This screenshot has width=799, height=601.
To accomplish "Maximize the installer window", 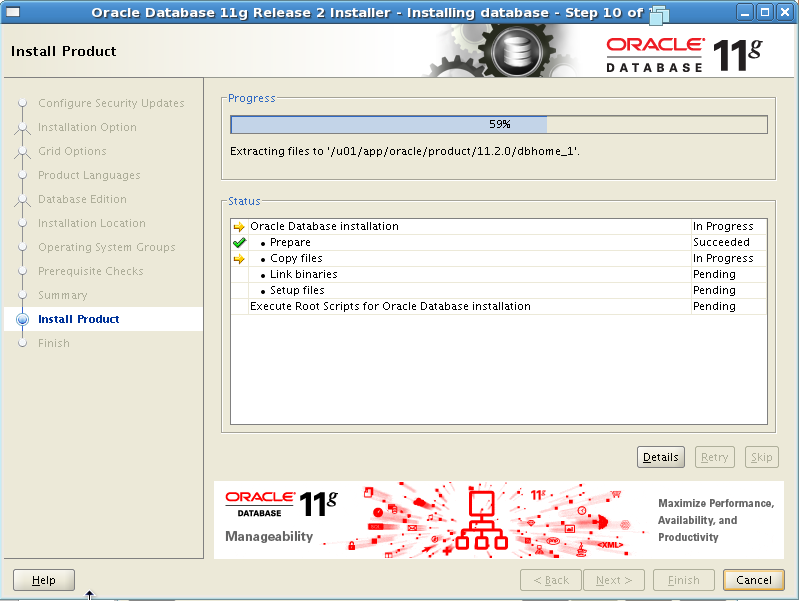I will tap(765, 12).
